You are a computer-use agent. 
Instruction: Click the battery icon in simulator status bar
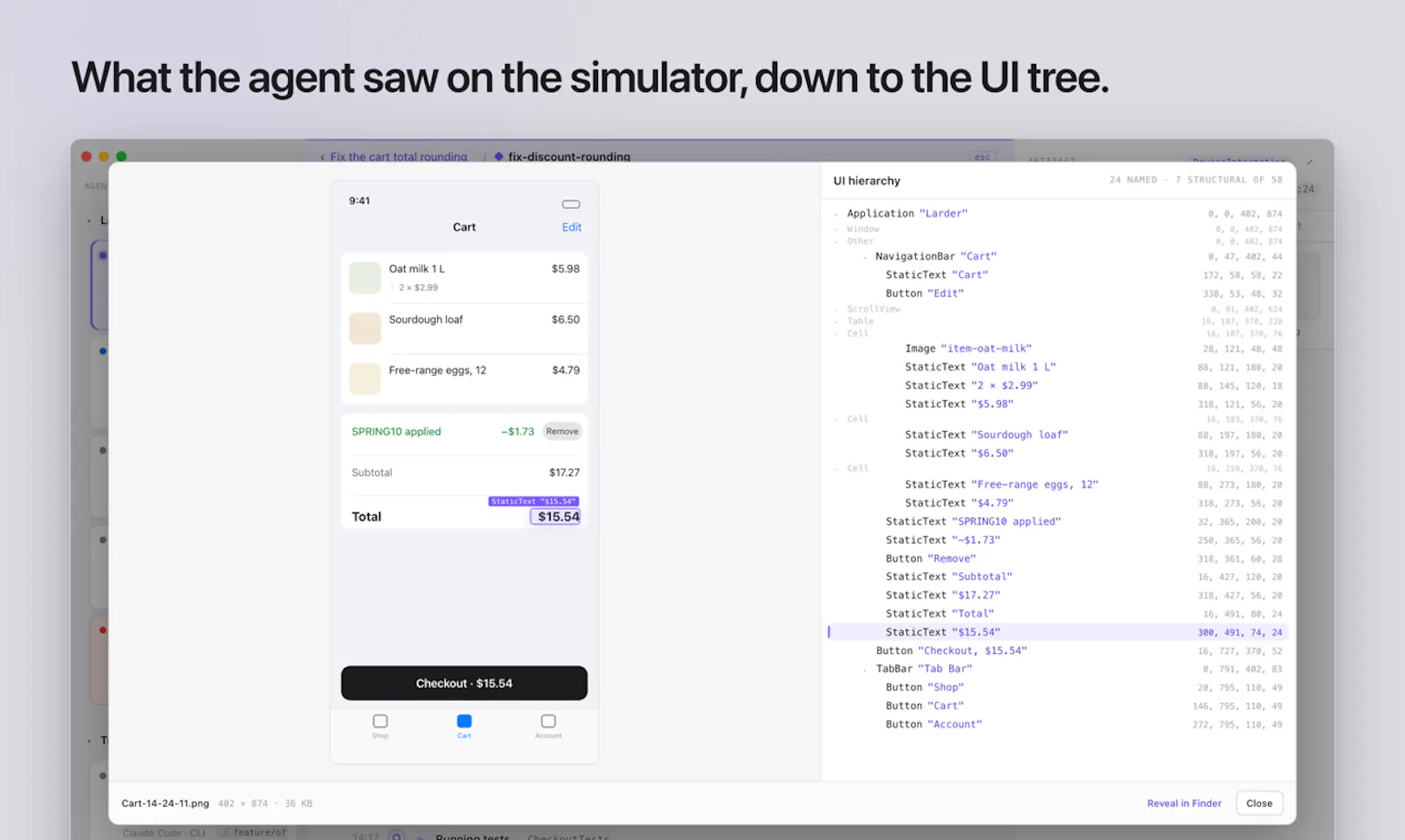[571, 204]
